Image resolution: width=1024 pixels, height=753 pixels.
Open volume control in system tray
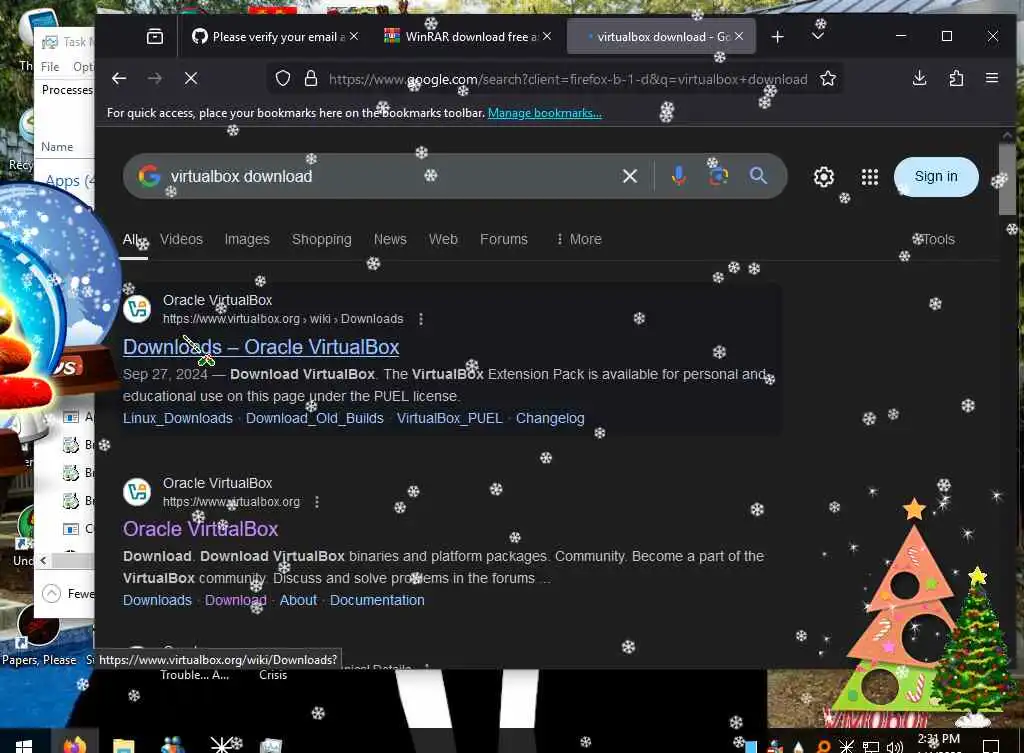(x=895, y=746)
